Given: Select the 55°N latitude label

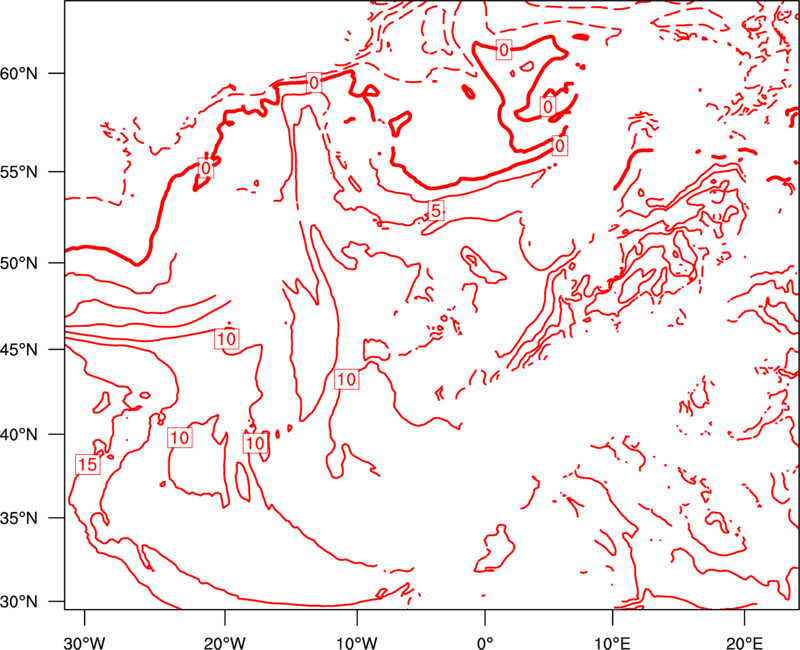Looking at the screenshot, I should pos(19,172).
